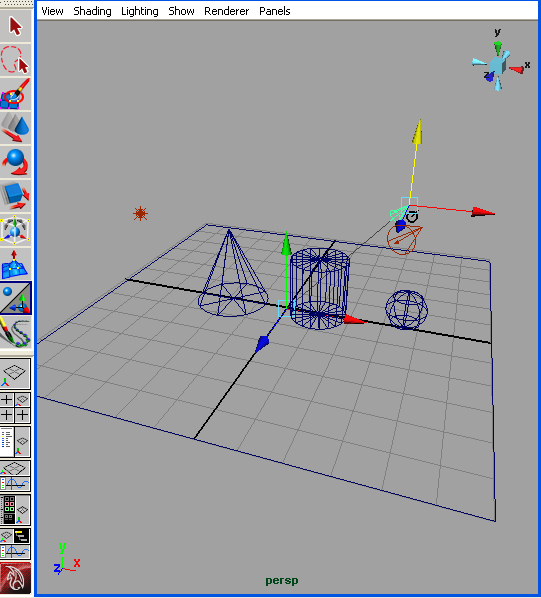
Task: Select the Universal Manipulator tool
Action: coord(15,230)
